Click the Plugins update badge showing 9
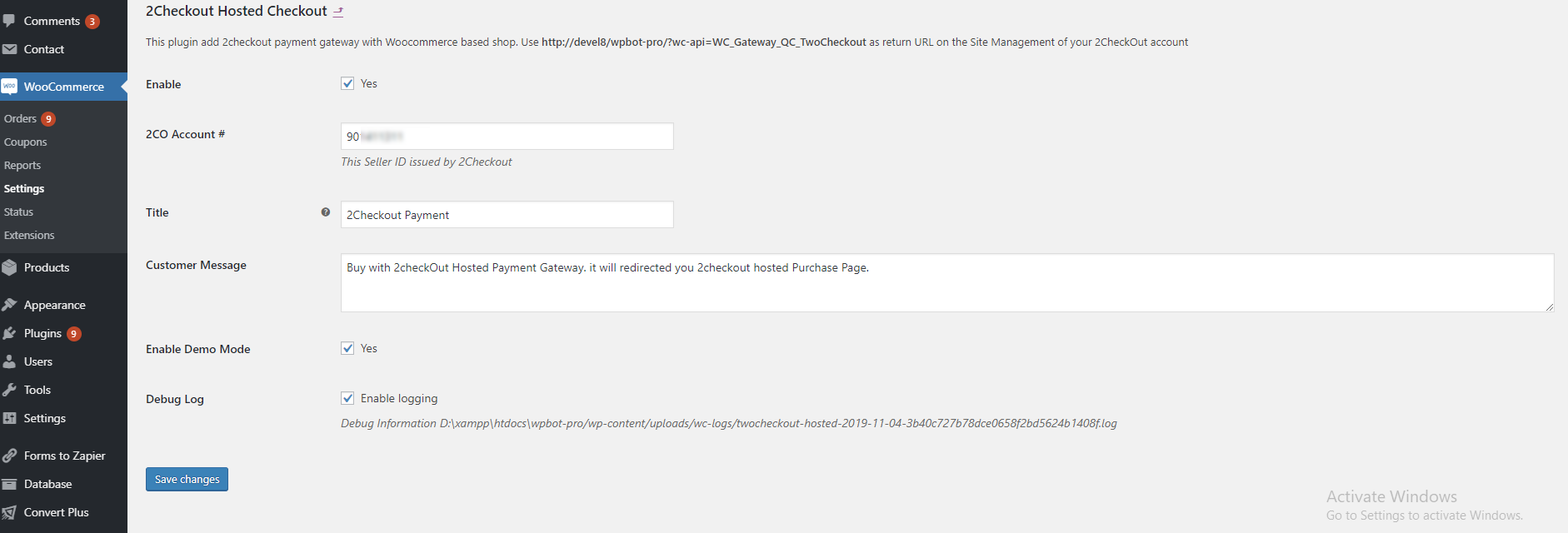The width and height of the screenshot is (1568, 533). click(74, 334)
